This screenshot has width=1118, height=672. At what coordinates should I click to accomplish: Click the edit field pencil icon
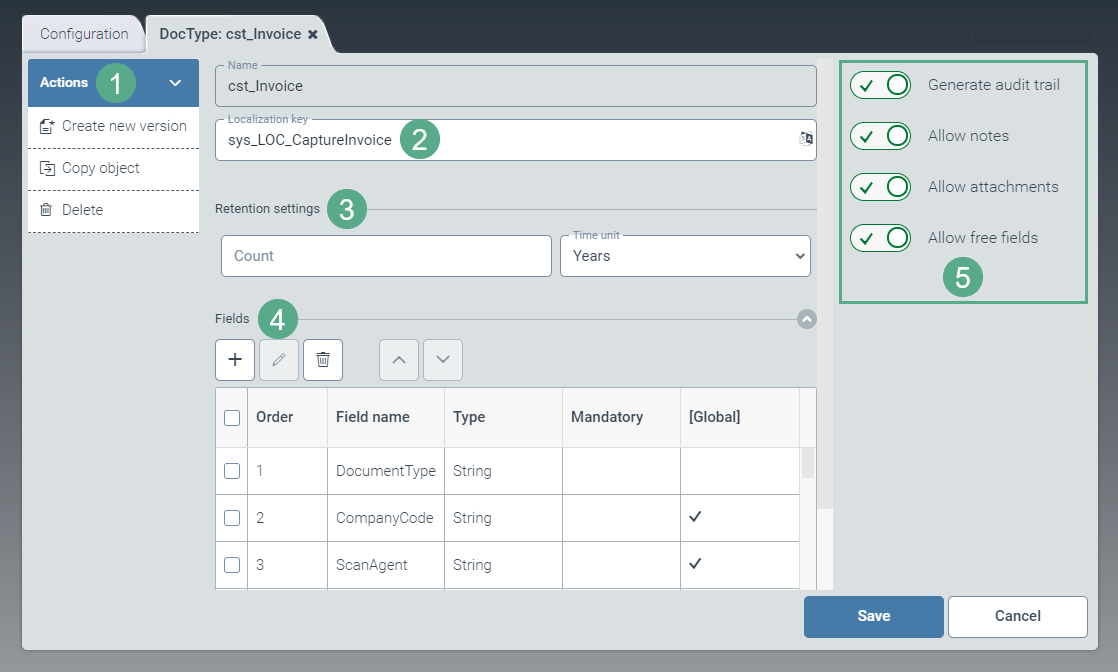[279, 360]
